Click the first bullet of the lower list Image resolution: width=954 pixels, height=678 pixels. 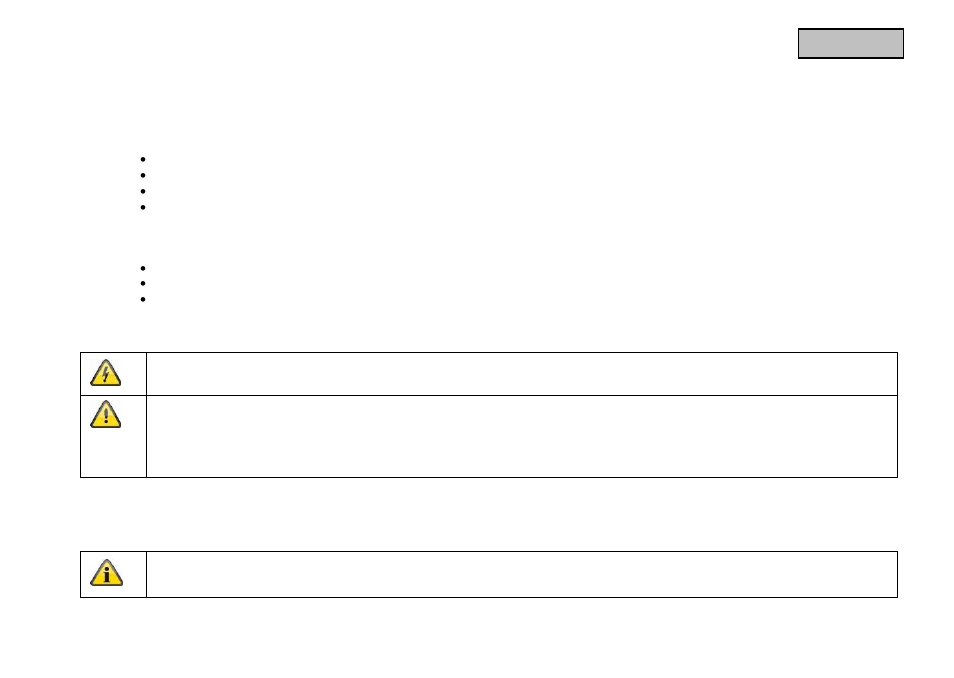coord(143,268)
